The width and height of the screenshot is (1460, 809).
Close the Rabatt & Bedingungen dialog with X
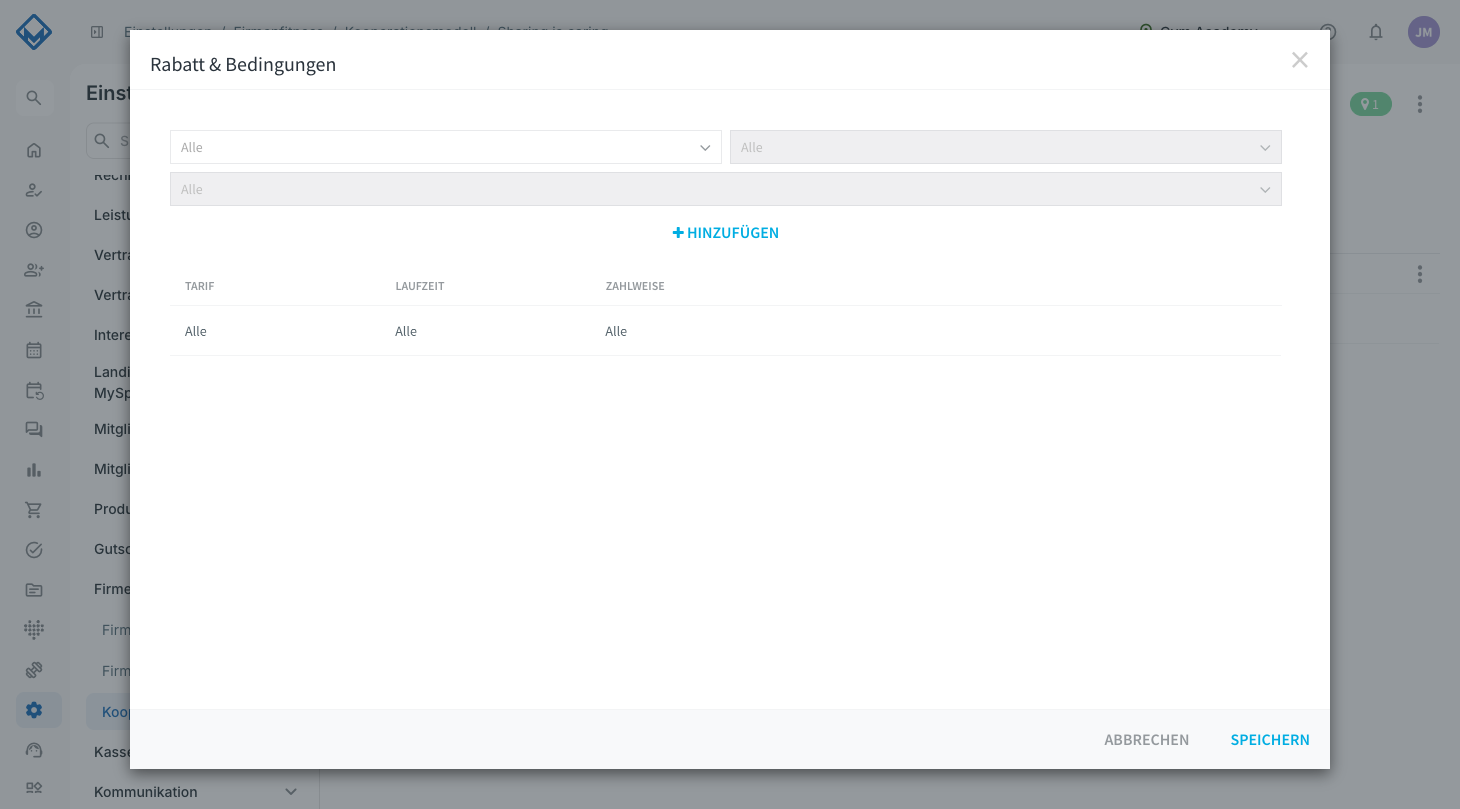coord(1300,60)
